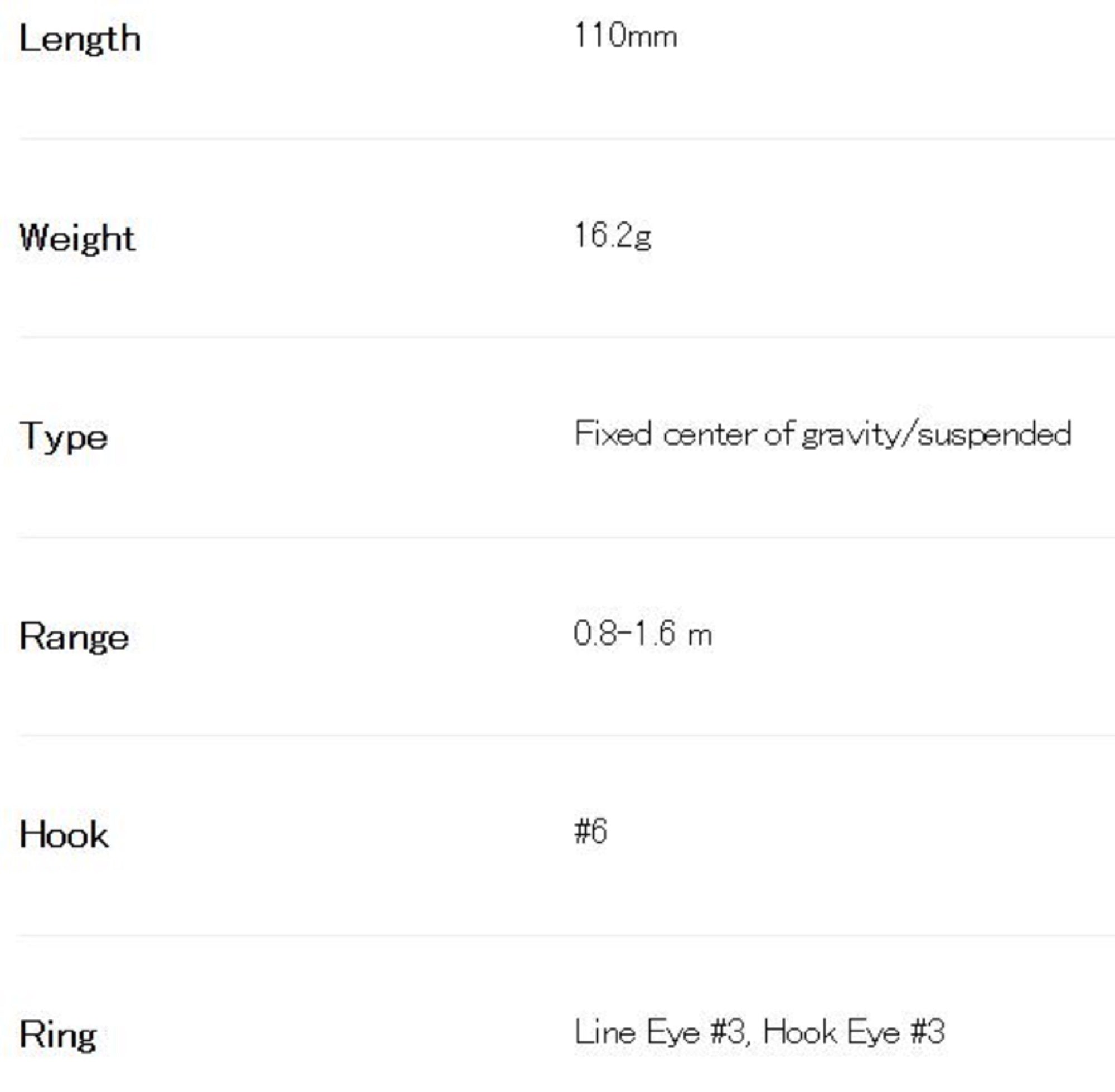Click the word 'suspended' in Type value

point(994,434)
